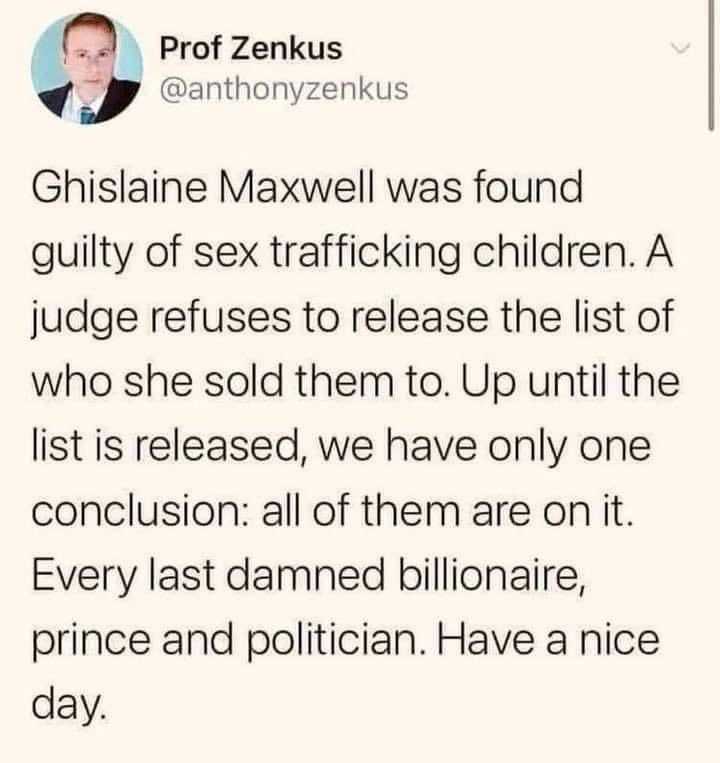720x763 pixels.
Task: Click "all of them are on it"
Action: click(448, 512)
